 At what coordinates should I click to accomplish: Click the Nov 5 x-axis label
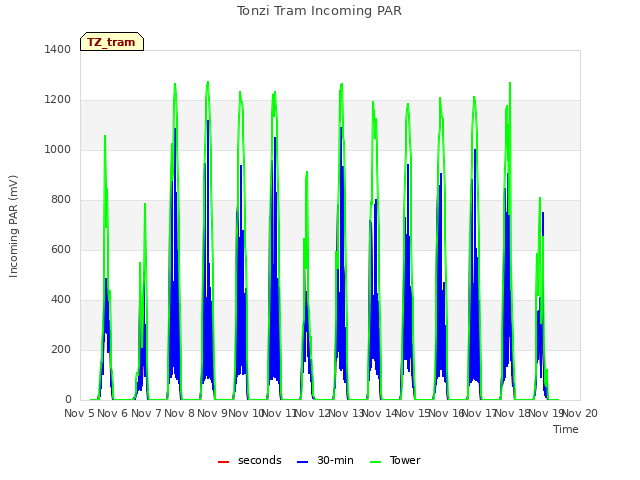(80, 413)
